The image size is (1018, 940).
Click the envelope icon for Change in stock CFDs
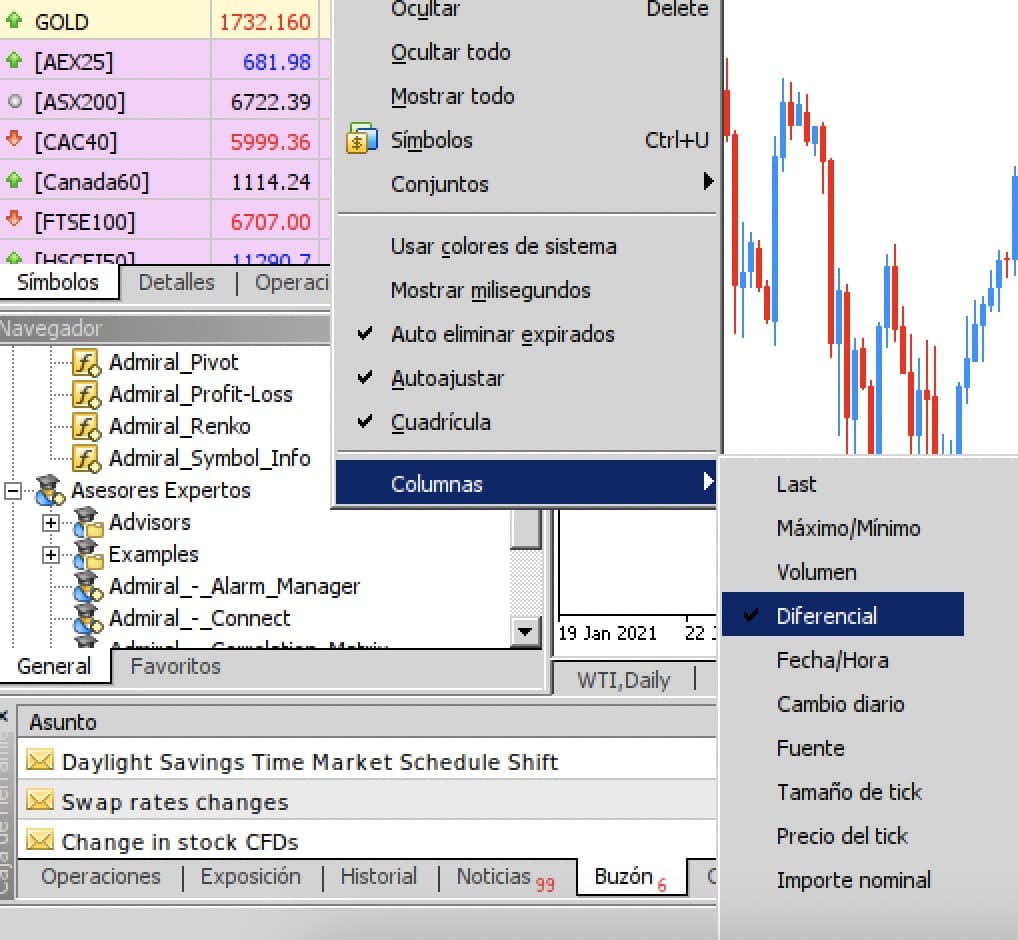coord(40,841)
